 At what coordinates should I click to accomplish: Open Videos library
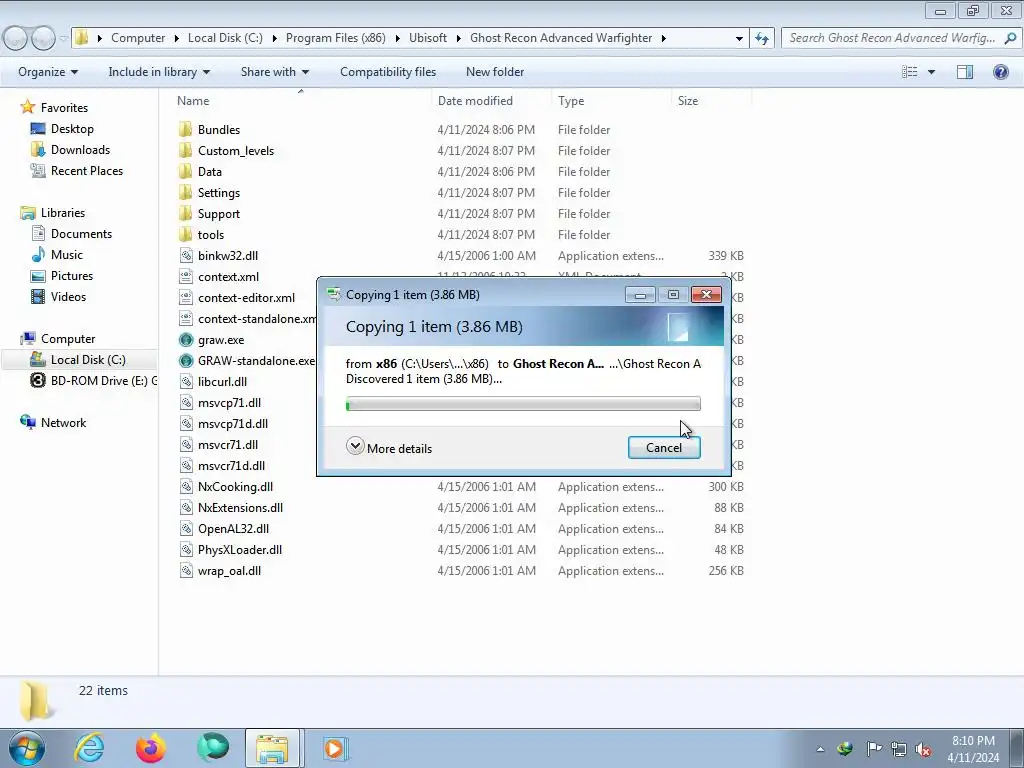tap(69, 296)
